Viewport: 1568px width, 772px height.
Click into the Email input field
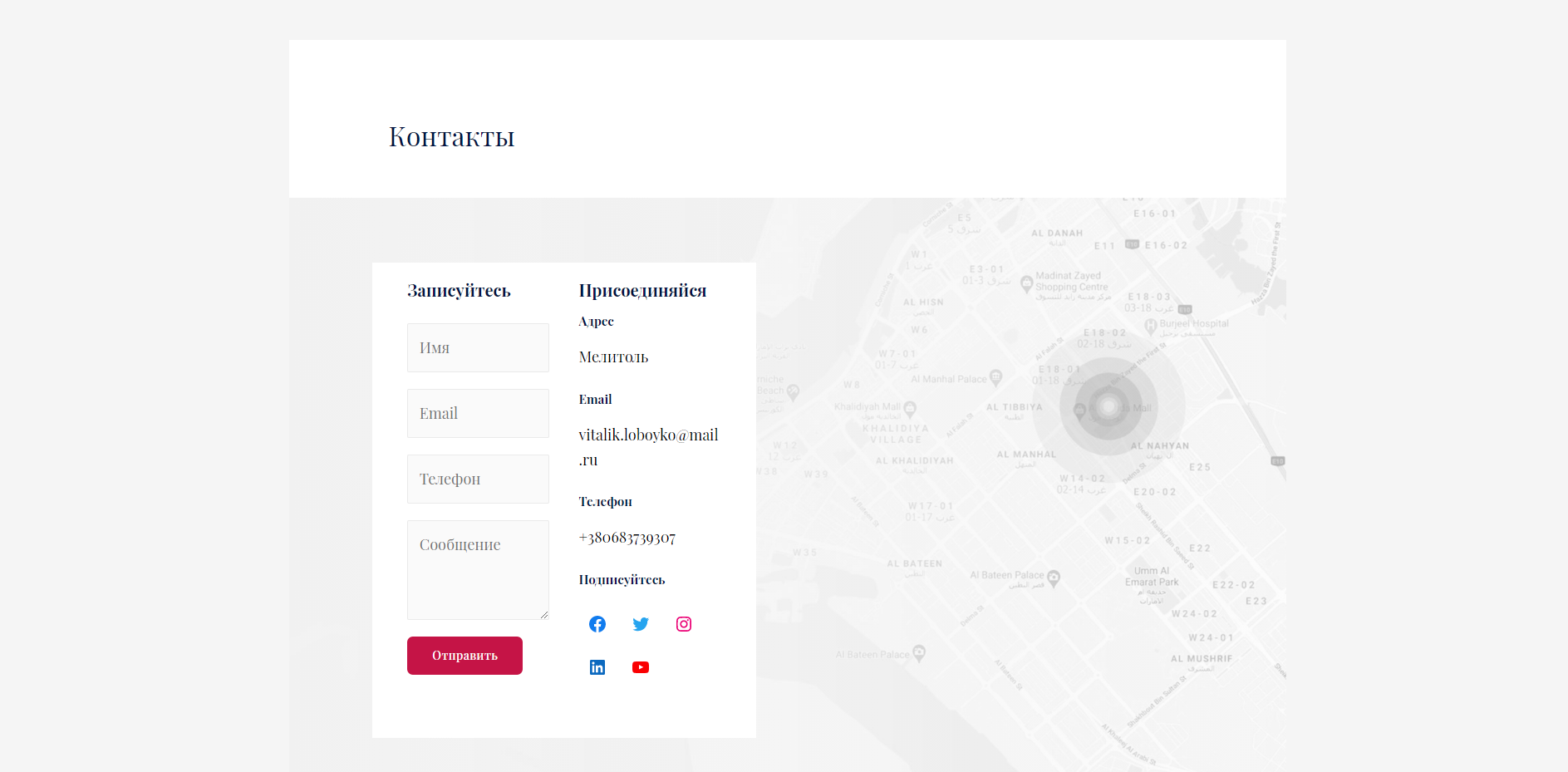(x=478, y=413)
